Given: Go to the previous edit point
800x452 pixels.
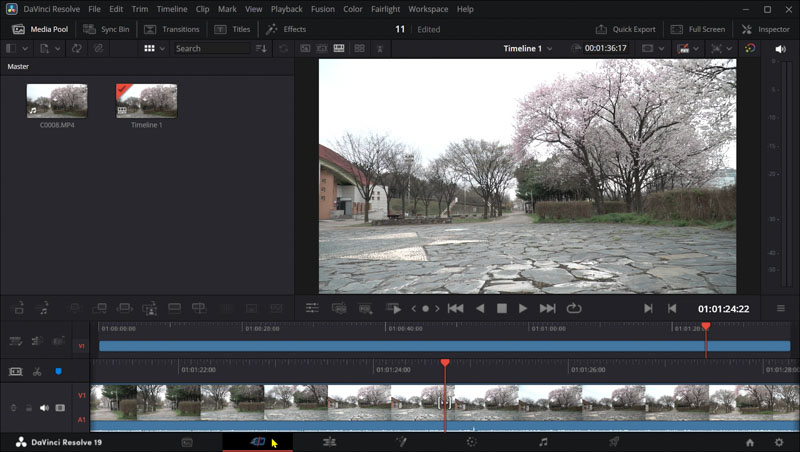Looking at the screenshot, I should [x=672, y=308].
